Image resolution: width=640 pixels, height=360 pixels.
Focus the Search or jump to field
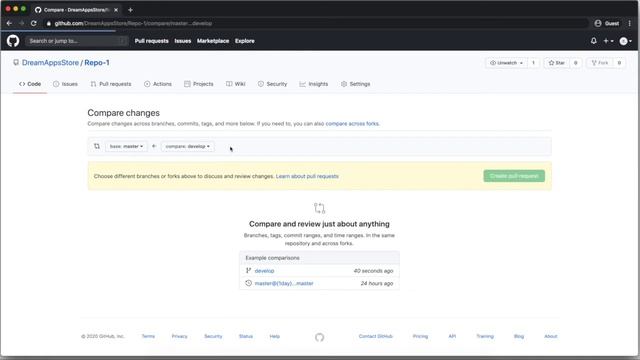coord(76,41)
